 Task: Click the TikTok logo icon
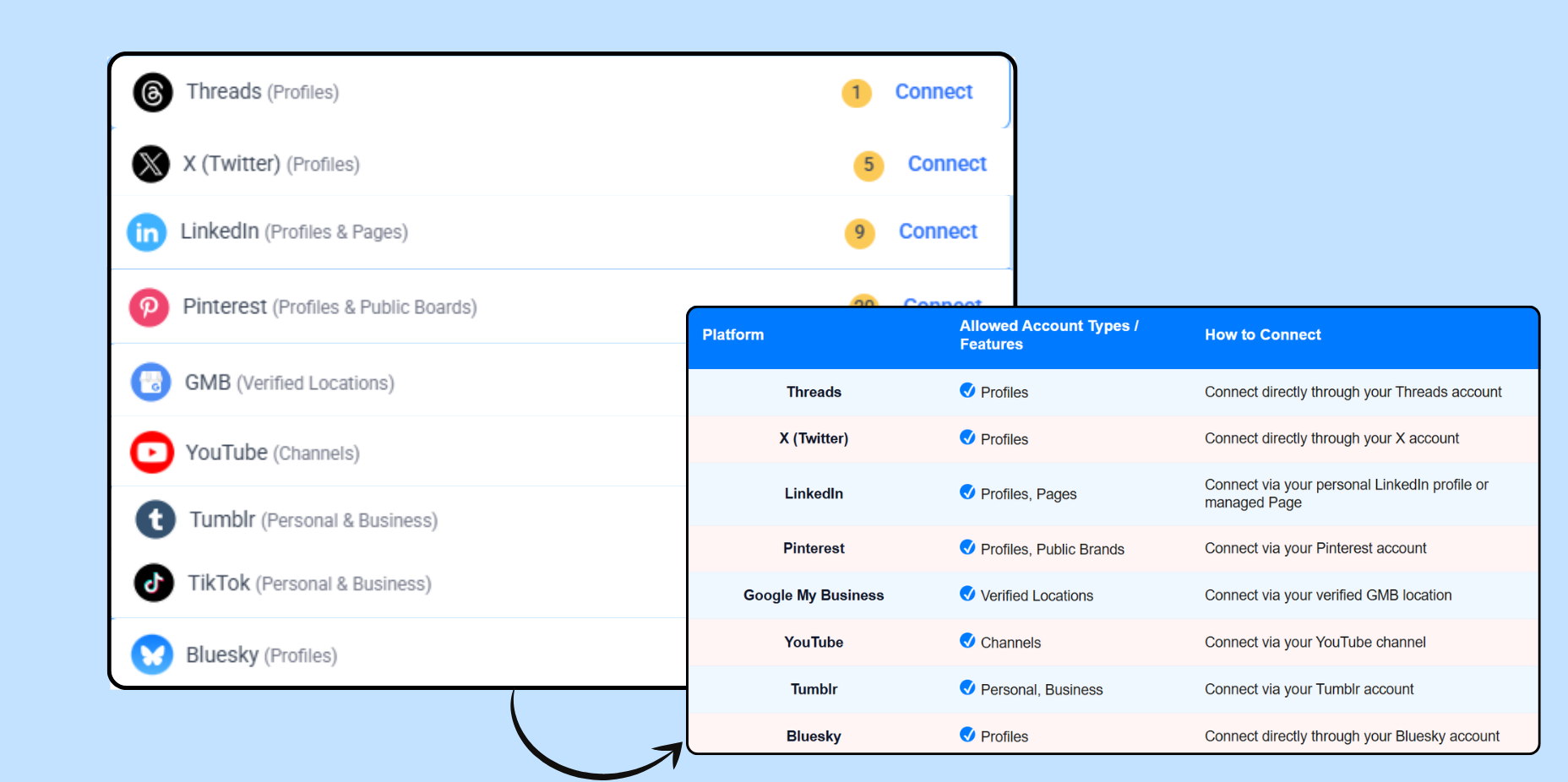(x=154, y=583)
